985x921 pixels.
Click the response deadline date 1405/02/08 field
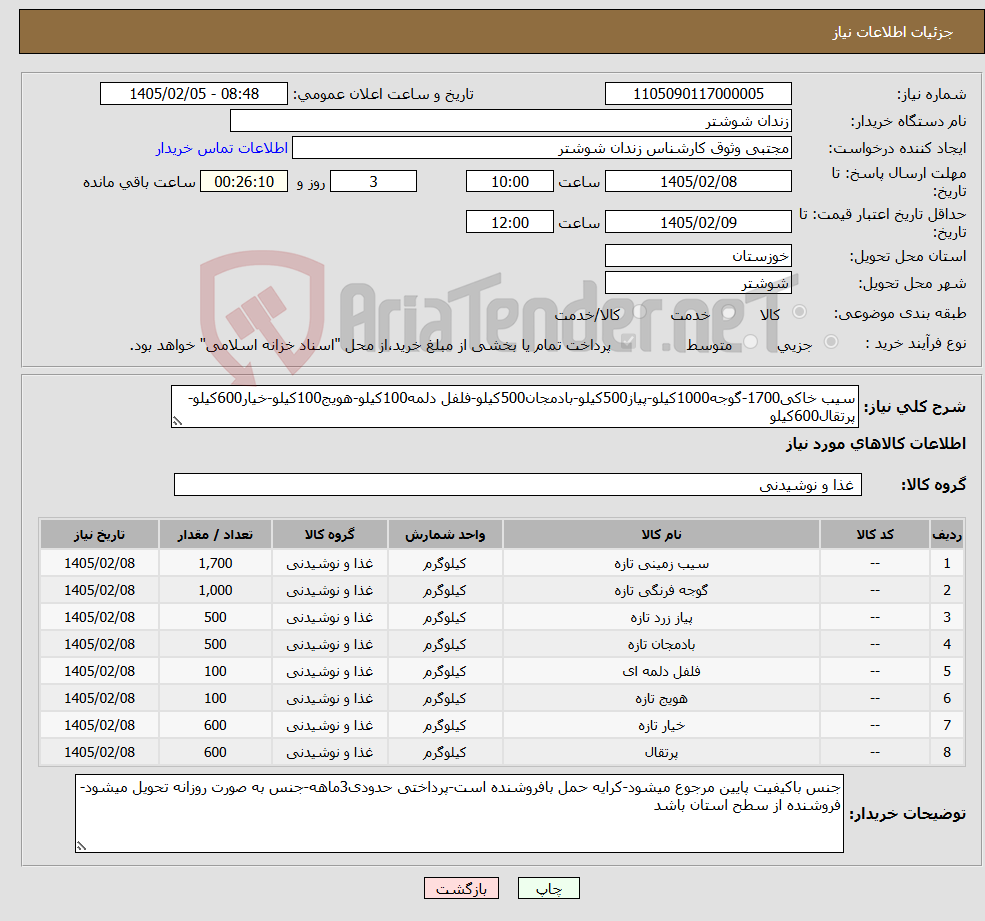pos(698,182)
